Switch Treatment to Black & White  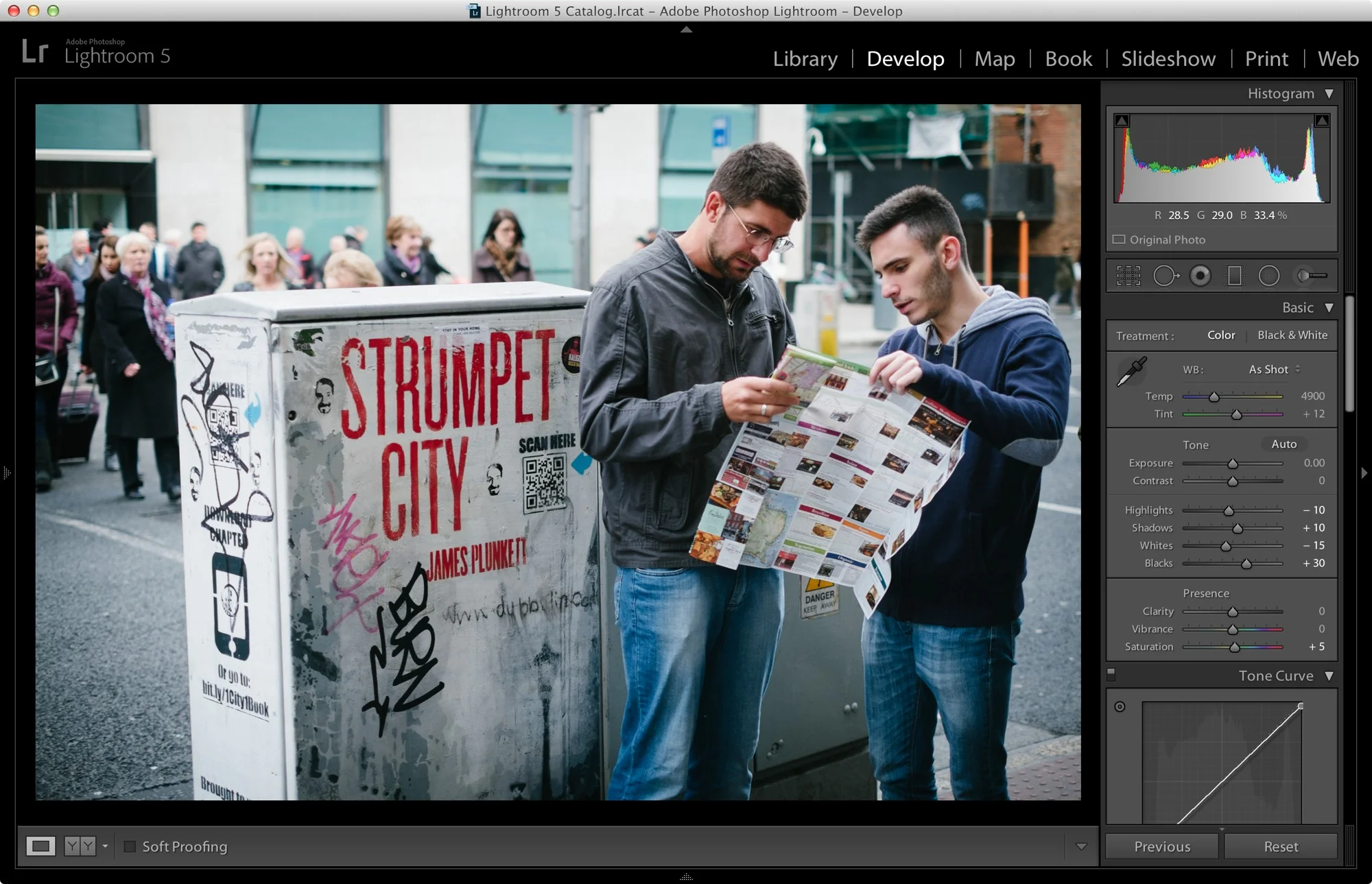point(1292,335)
